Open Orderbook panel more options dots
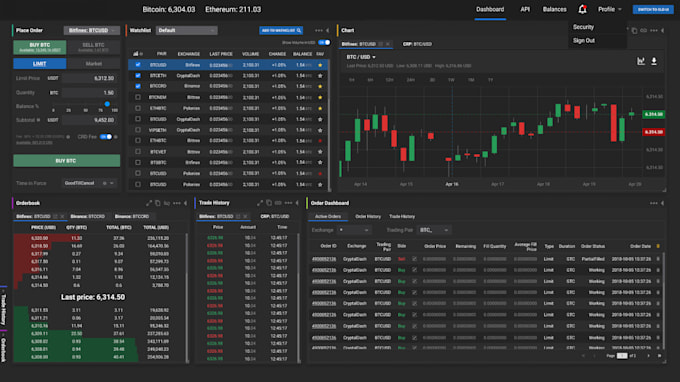Screen dimensions: 680x382 point(177,203)
